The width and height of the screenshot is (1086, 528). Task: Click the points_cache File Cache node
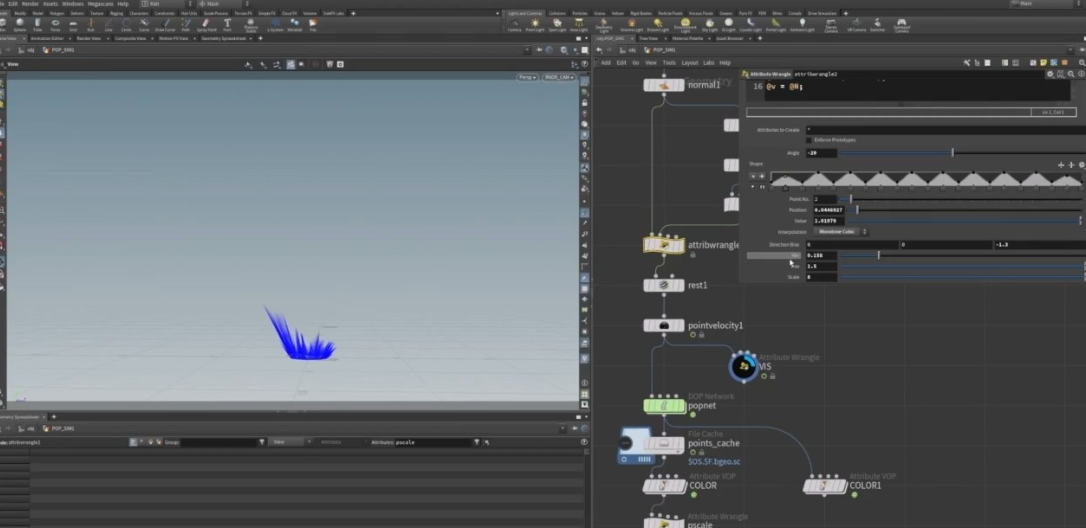pyautogui.click(x=663, y=444)
